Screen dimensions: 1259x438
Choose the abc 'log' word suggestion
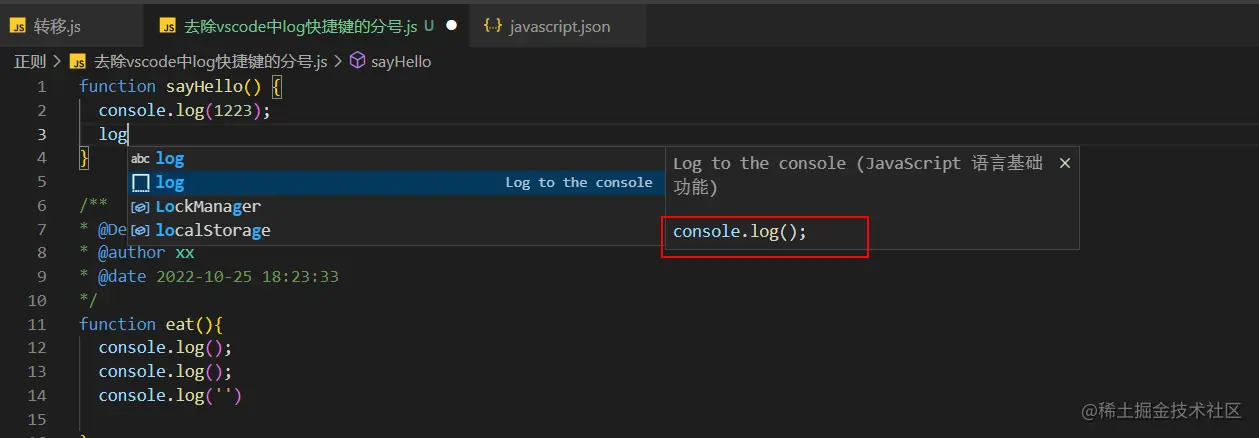(170, 158)
